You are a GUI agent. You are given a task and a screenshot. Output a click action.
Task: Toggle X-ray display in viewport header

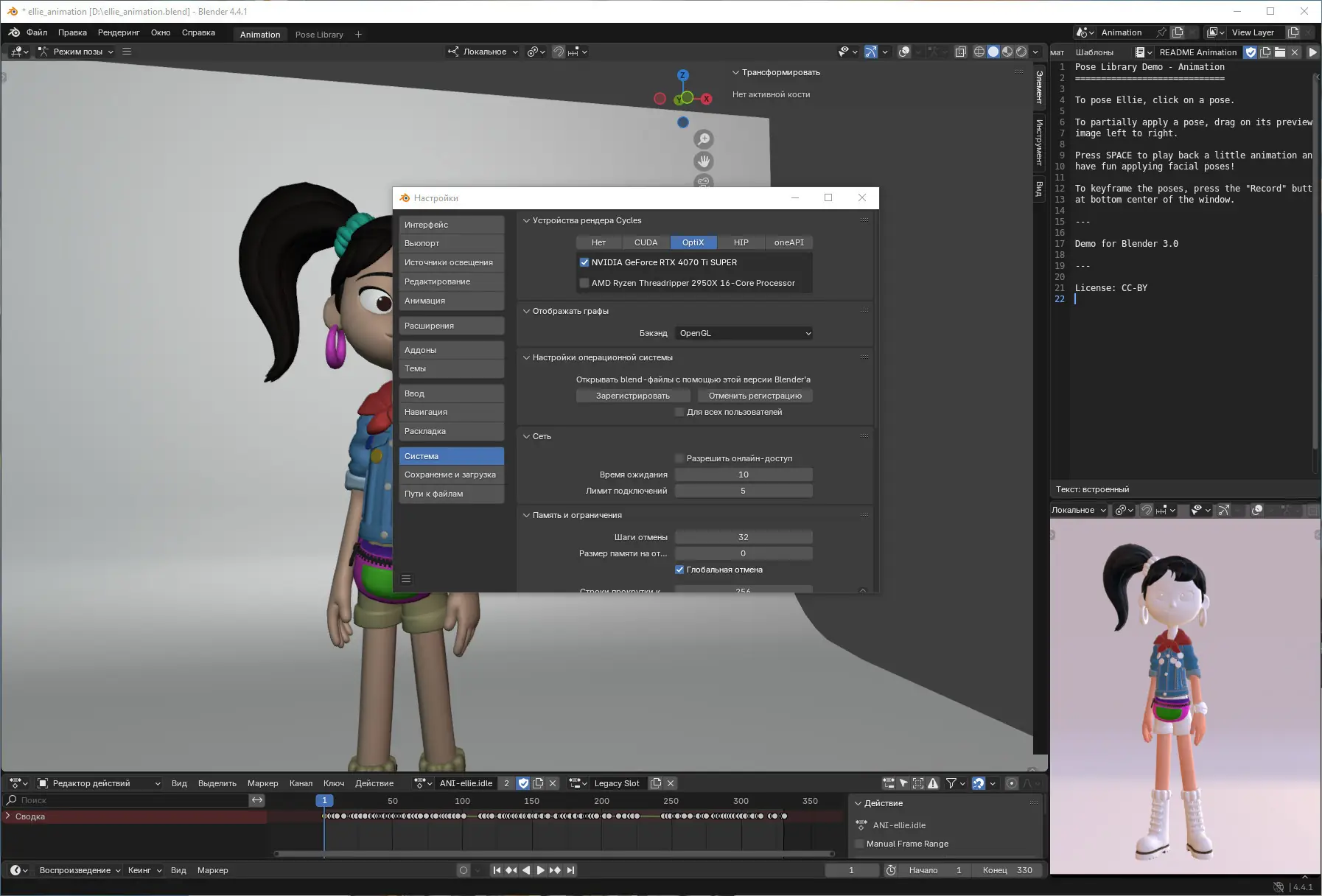pos(961,52)
